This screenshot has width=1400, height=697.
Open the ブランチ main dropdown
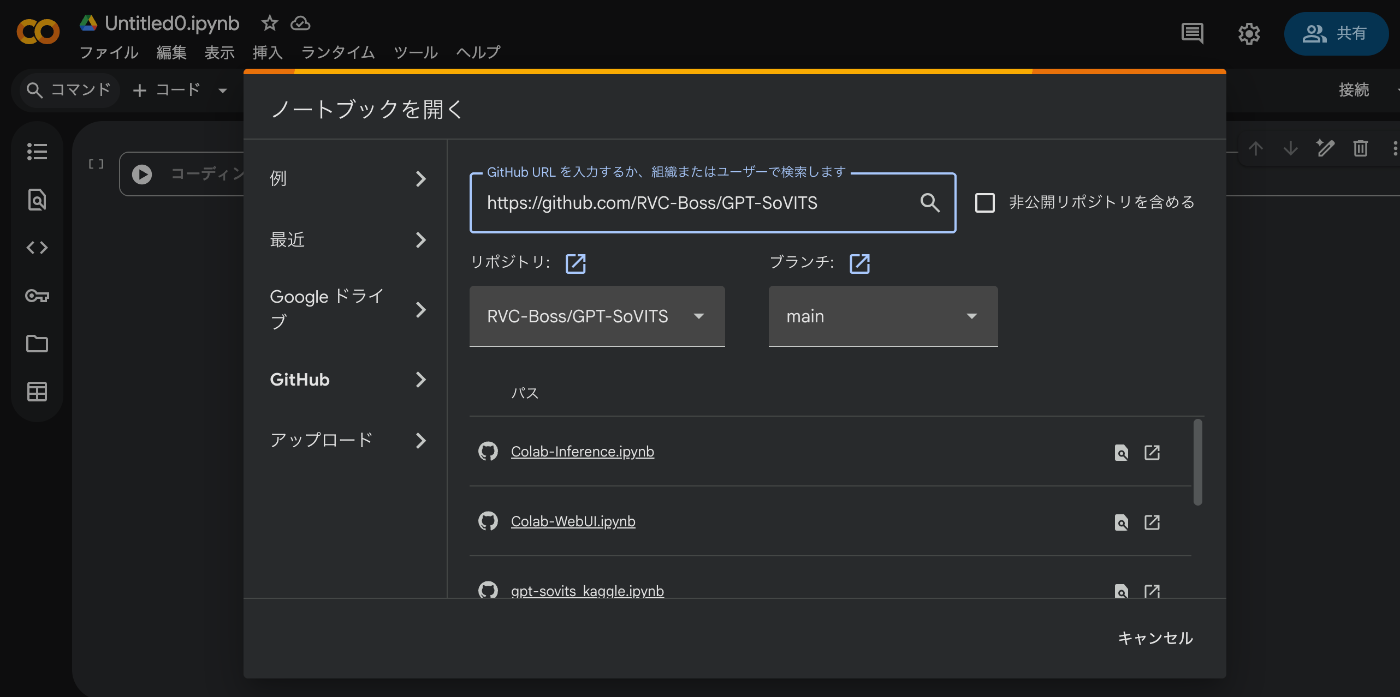pos(883,316)
